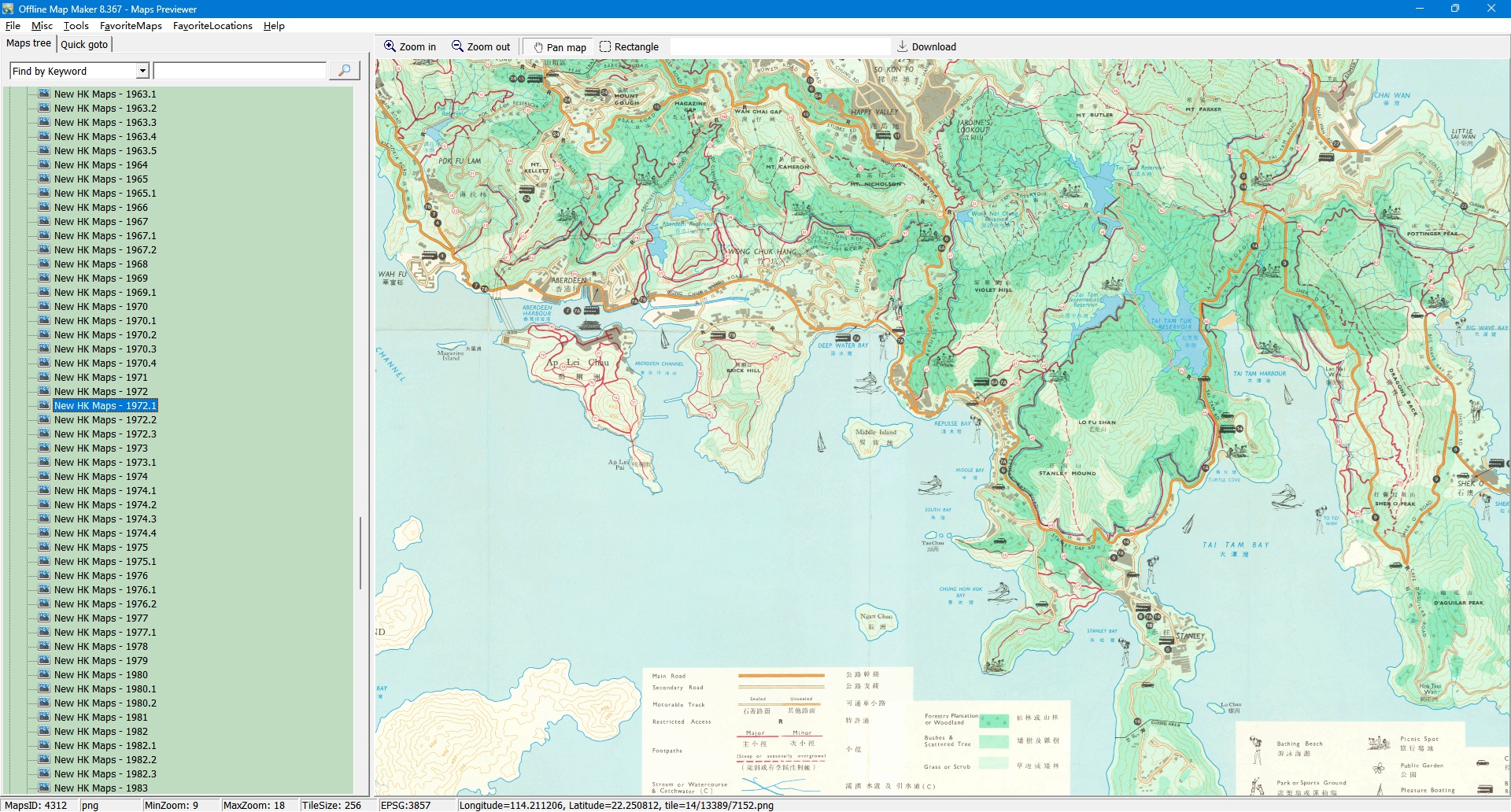Viewport: 1511px width, 812px height.
Task: Select New HK Maps - 1969 entry
Action: pyautogui.click(x=101, y=279)
